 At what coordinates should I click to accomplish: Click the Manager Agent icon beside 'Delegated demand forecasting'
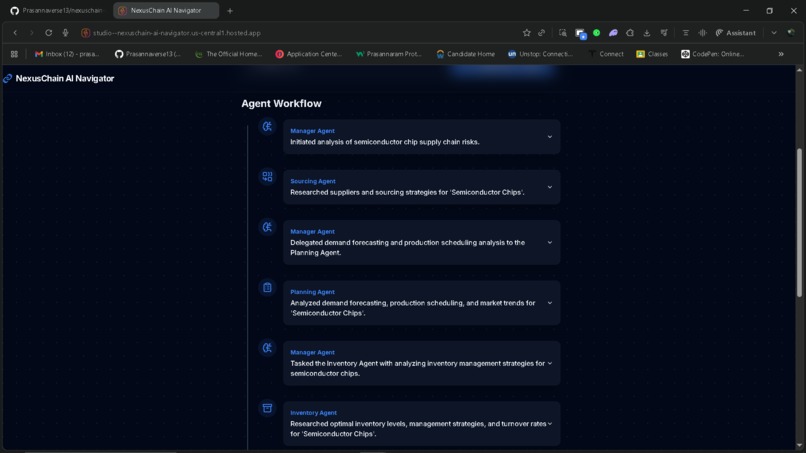267,227
